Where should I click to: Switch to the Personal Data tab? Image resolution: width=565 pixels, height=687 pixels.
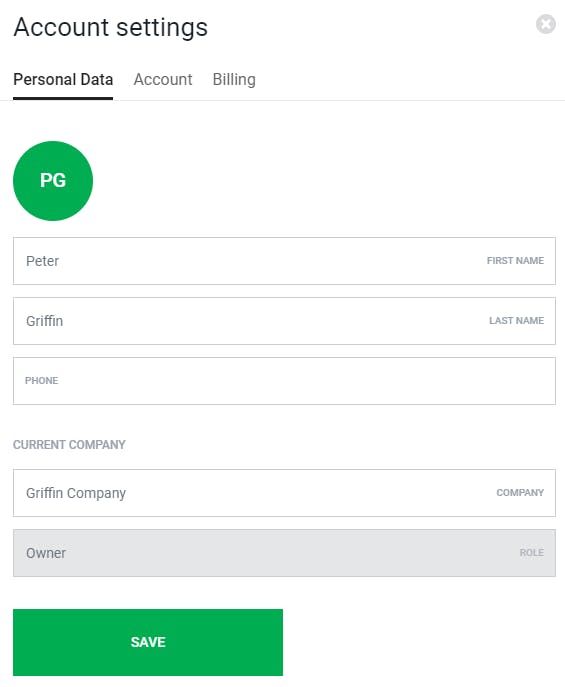tap(63, 80)
